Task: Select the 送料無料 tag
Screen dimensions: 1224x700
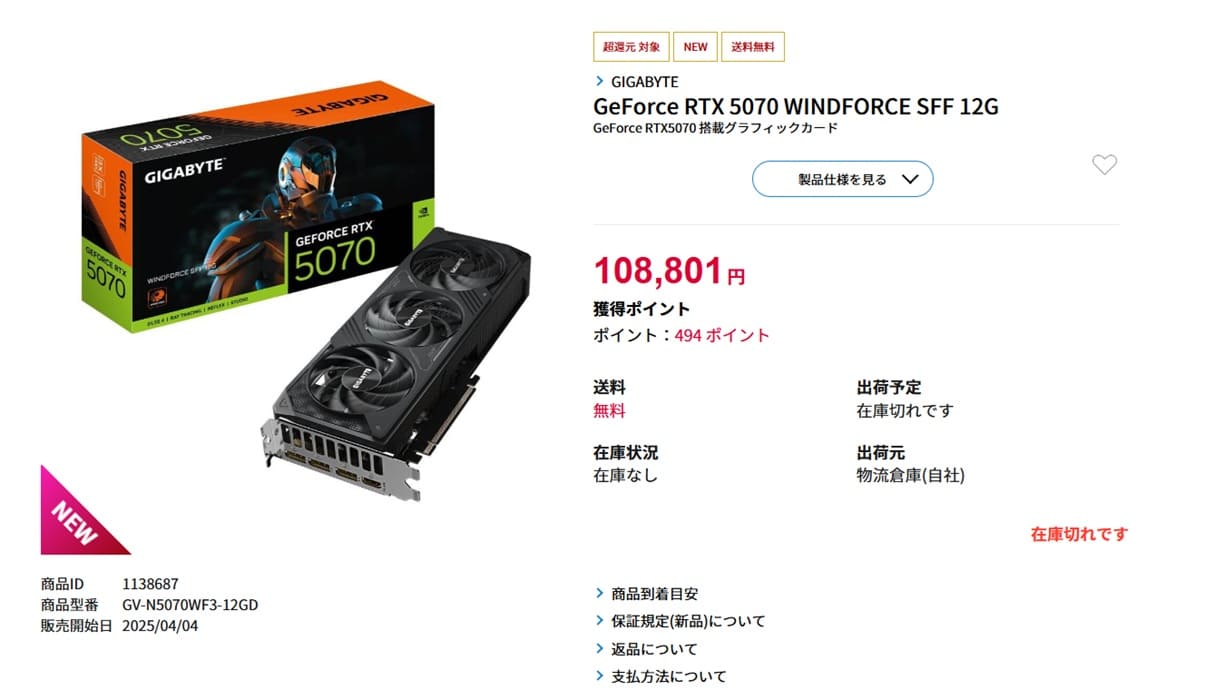Action: (x=753, y=47)
